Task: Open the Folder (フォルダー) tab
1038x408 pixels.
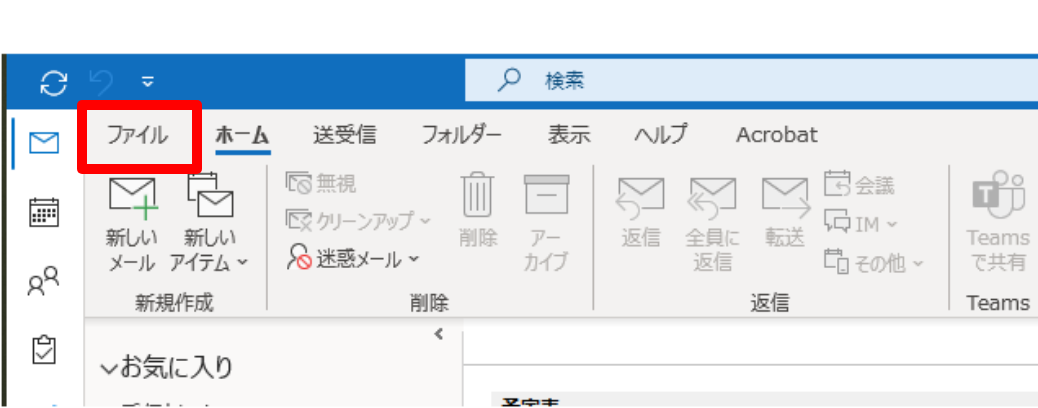Action: pyautogui.click(x=461, y=135)
